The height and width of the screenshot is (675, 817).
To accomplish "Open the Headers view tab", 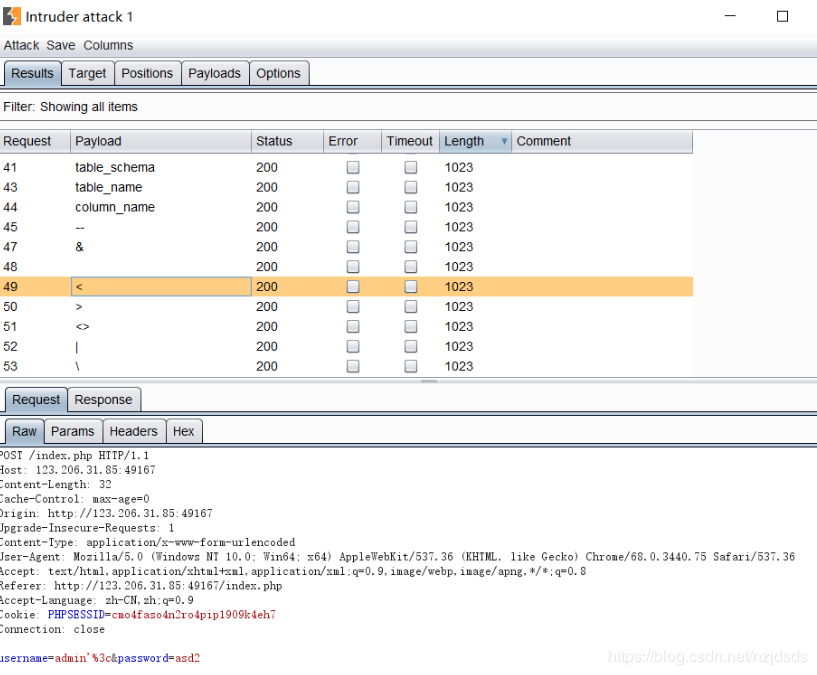I will (x=133, y=432).
